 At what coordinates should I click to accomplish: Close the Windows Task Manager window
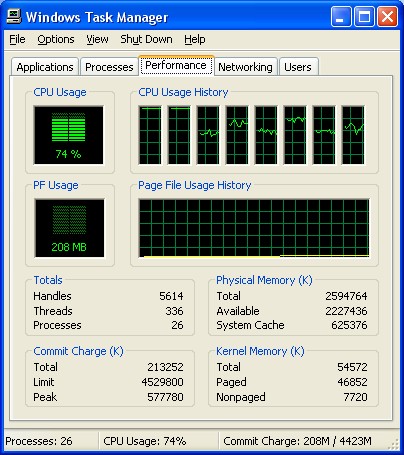(387, 16)
